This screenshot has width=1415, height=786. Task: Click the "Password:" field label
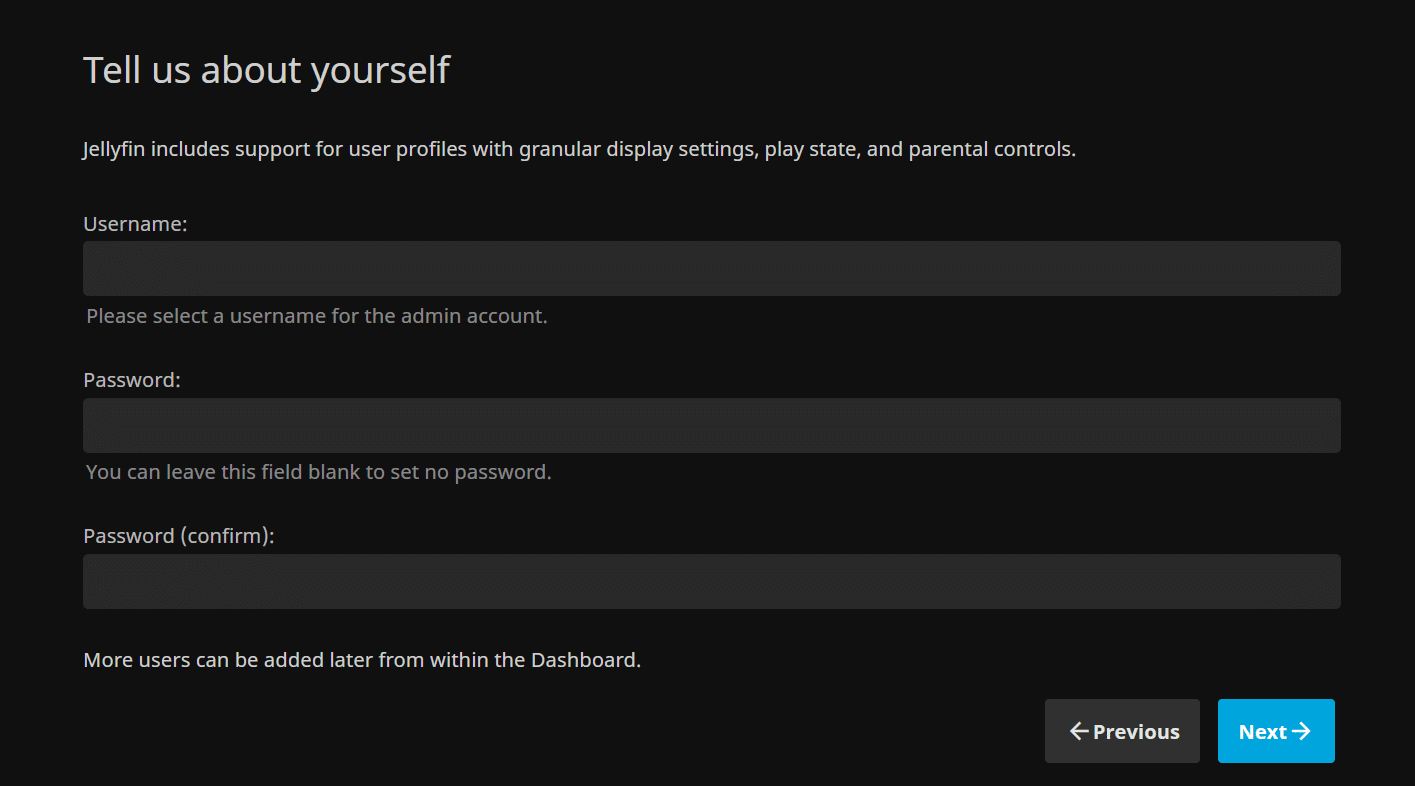[x=132, y=380]
